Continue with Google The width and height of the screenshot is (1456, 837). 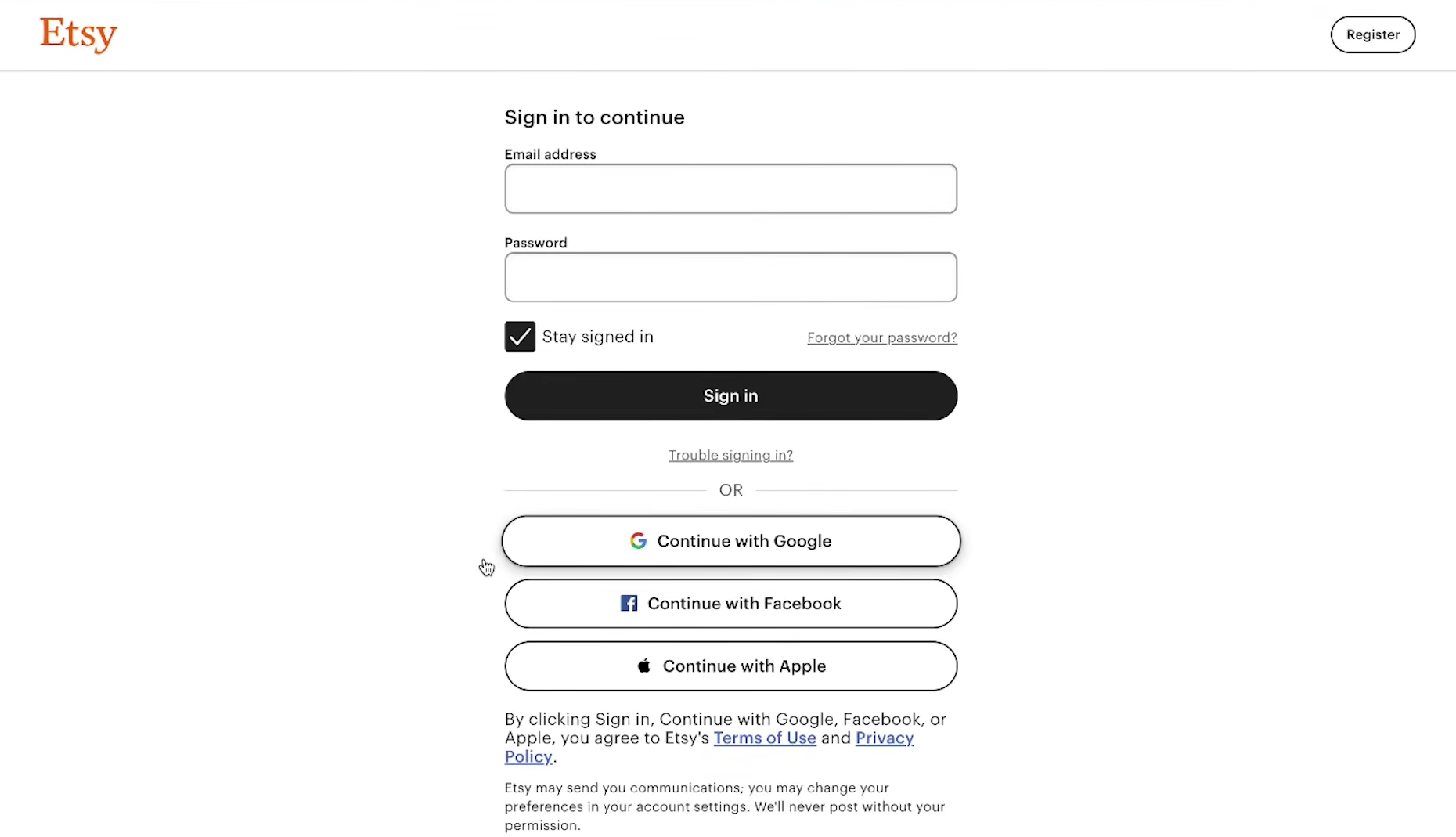pyautogui.click(x=730, y=541)
